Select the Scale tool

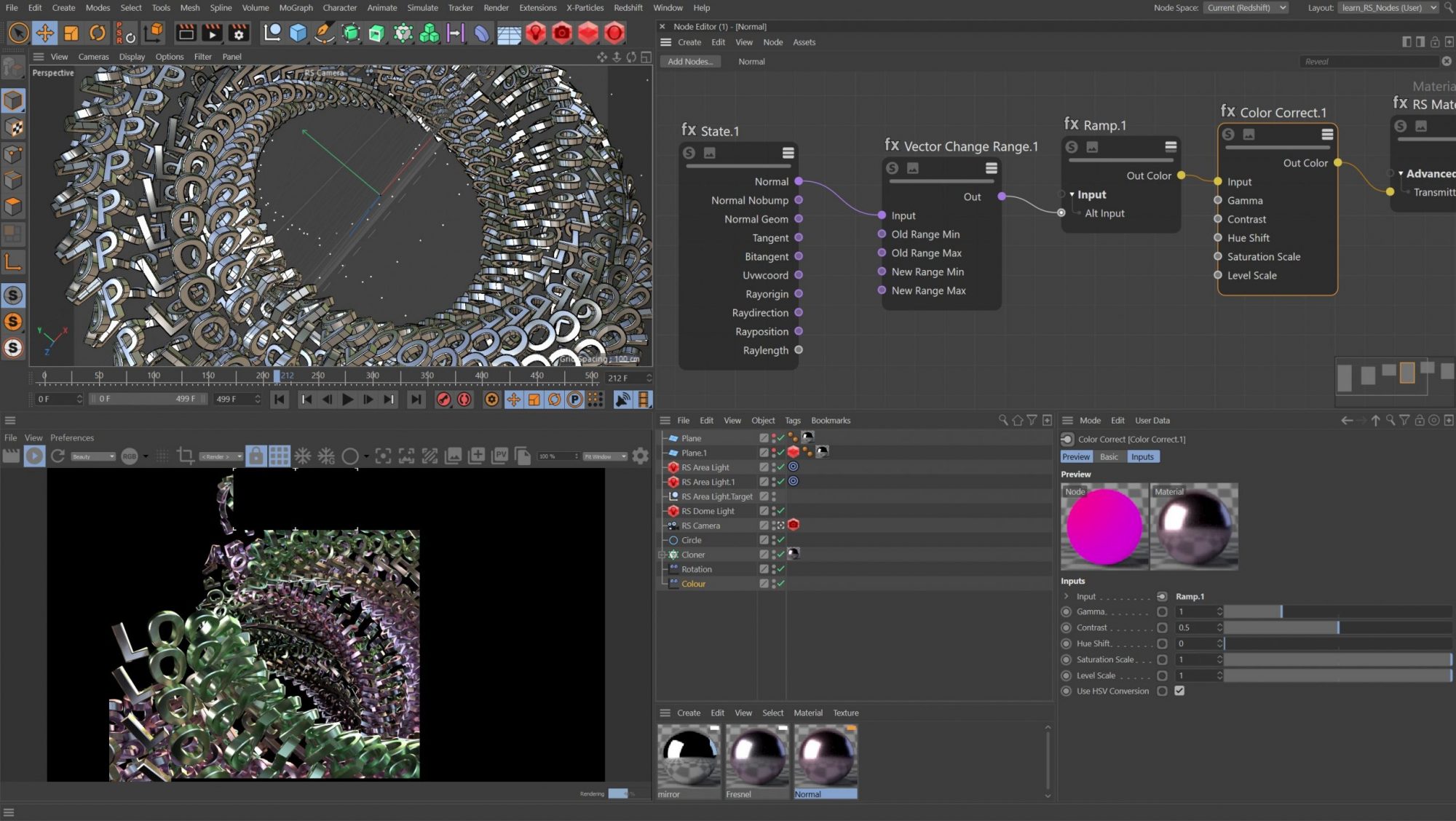coord(71,33)
